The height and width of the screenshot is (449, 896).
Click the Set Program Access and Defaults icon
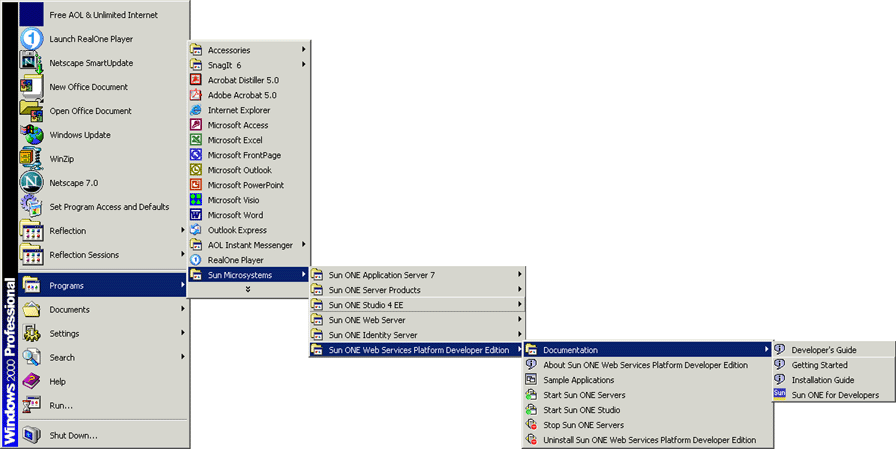click(x=31, y=207)
